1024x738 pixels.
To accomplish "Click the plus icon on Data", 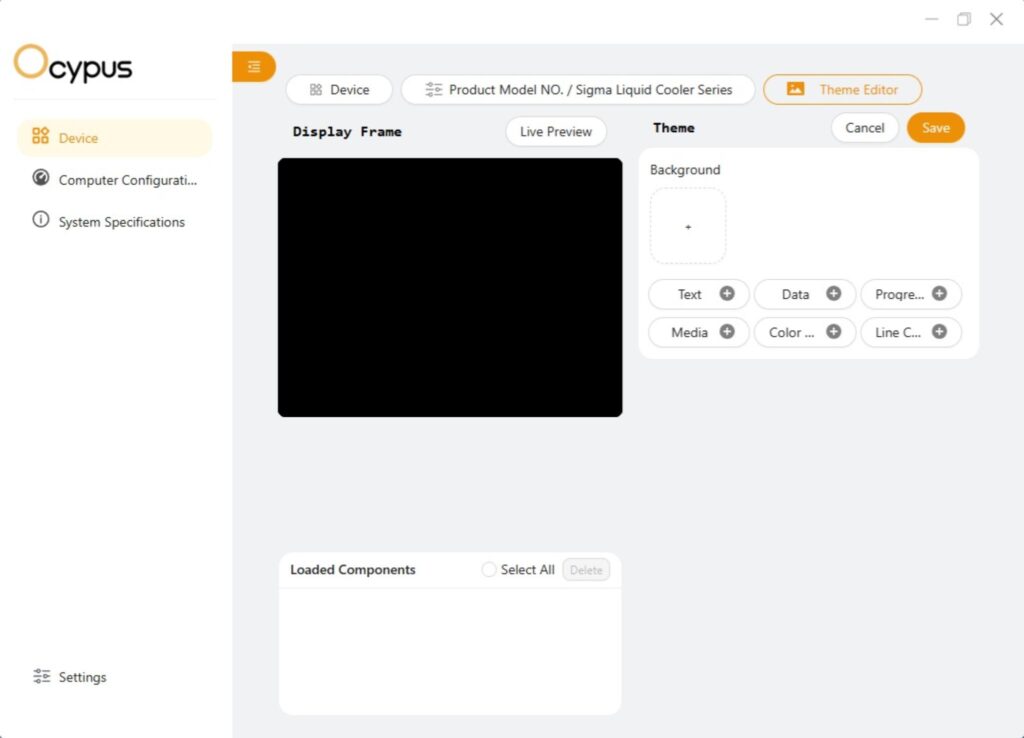I will 833,293.
